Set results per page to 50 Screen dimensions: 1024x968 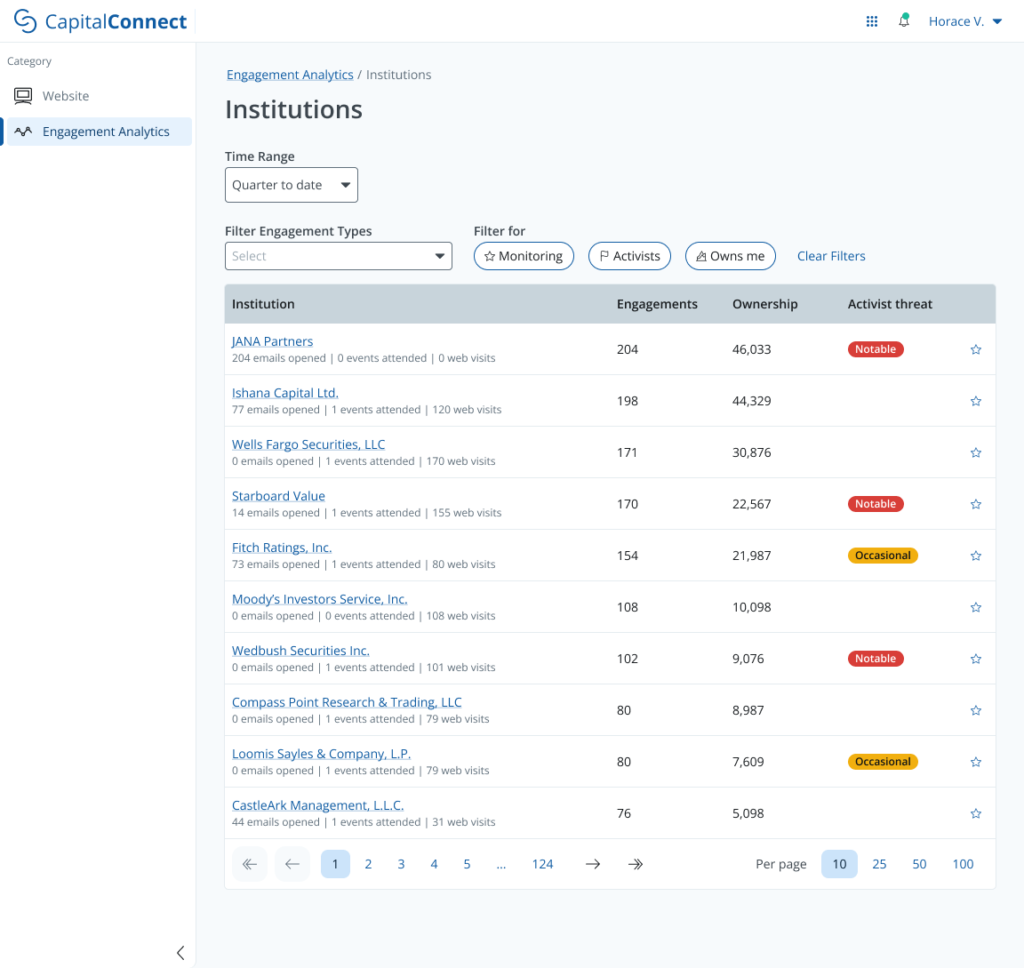[x=919, y=863]
